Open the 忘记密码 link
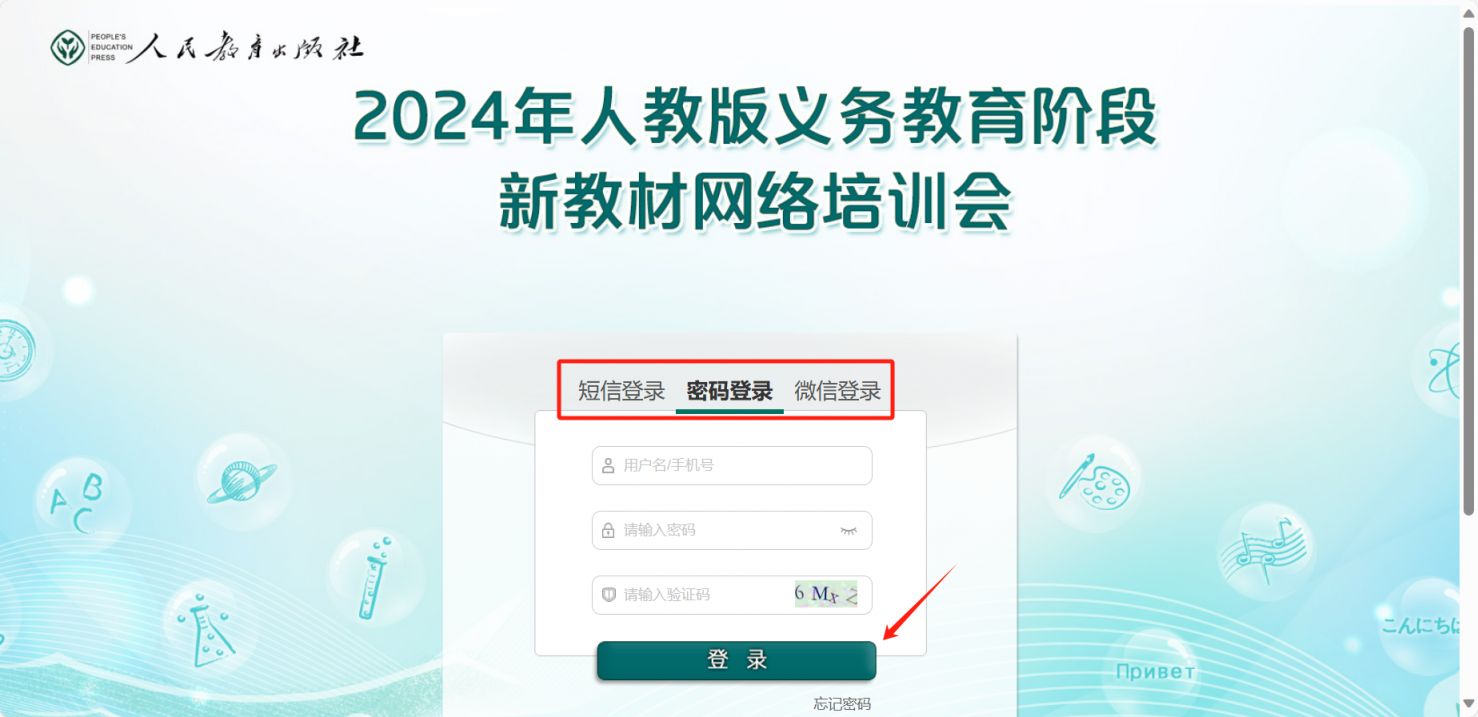The image size is (1478, 717). click(842, 704)
